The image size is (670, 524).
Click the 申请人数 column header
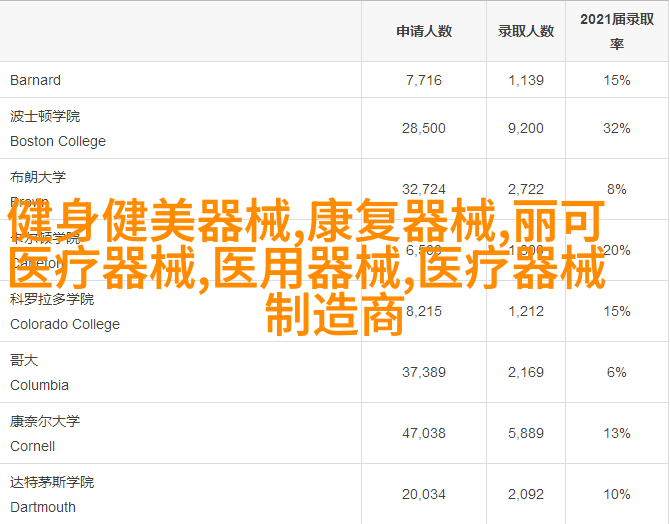click(423, 31)
